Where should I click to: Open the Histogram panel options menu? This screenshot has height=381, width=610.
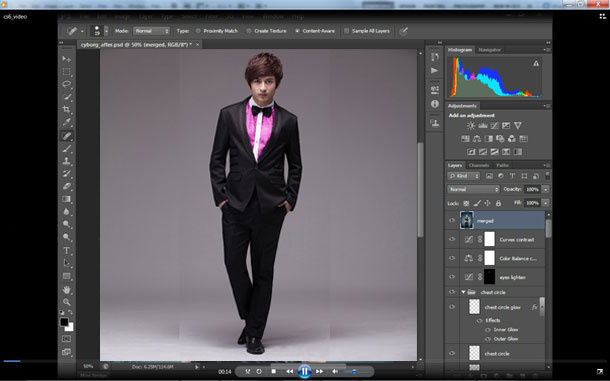coord(547,50)
